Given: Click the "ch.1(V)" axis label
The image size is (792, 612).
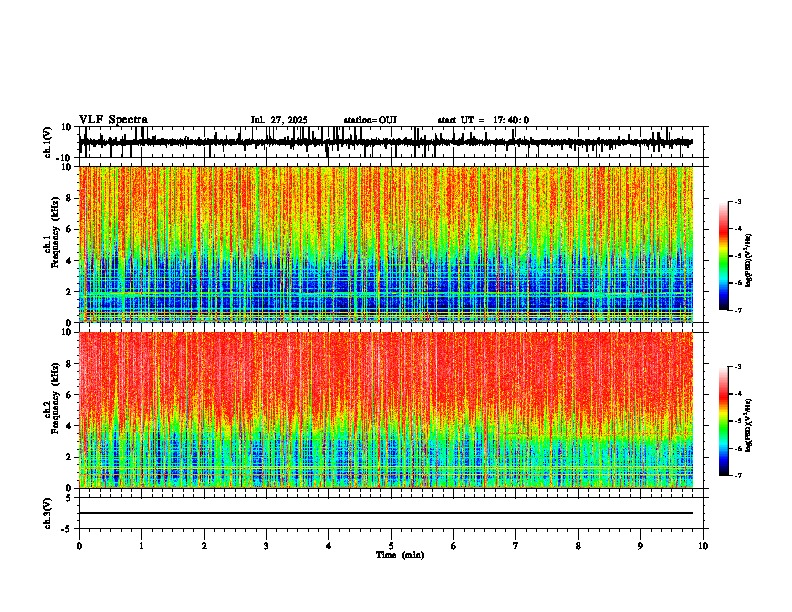Looking at the screenshot, I should tap(48, 142).
